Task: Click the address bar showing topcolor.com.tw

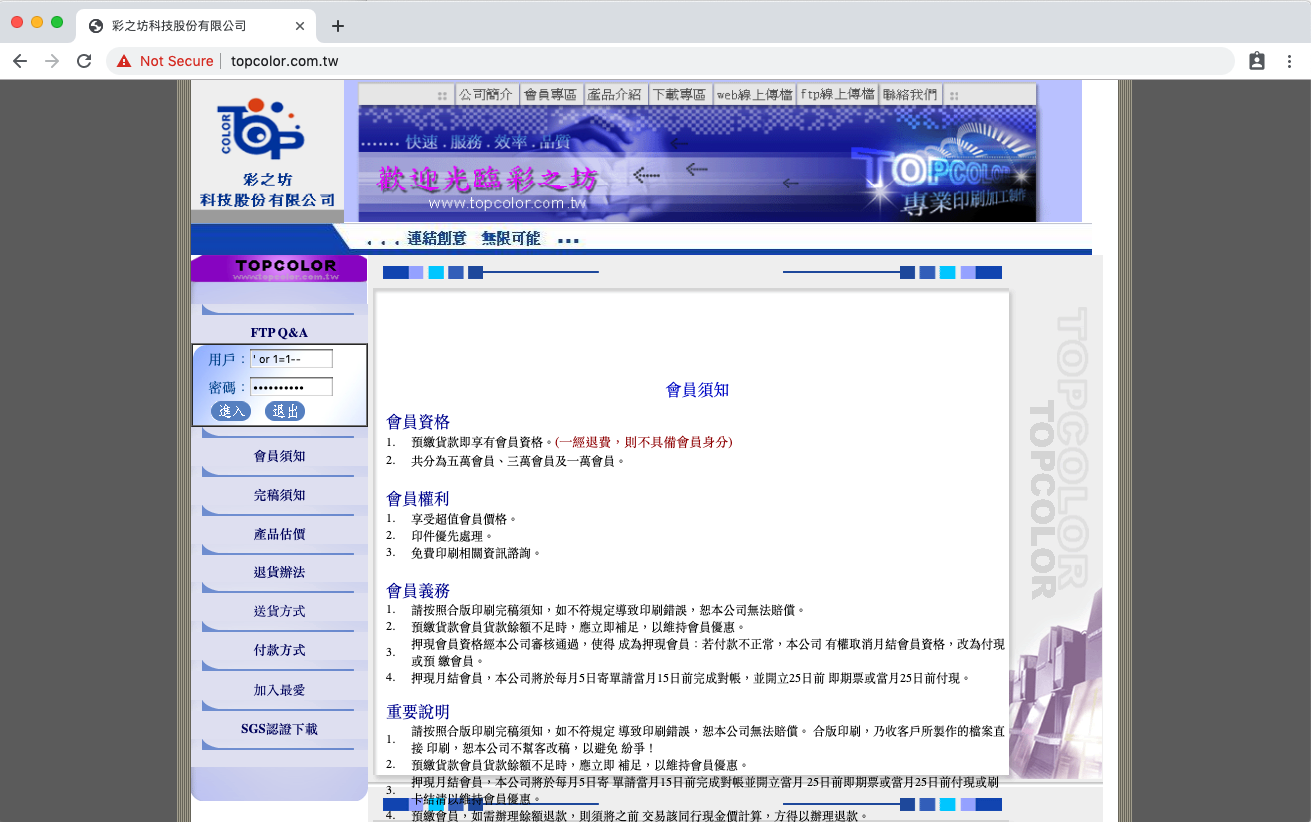Action: click(670, 61)
